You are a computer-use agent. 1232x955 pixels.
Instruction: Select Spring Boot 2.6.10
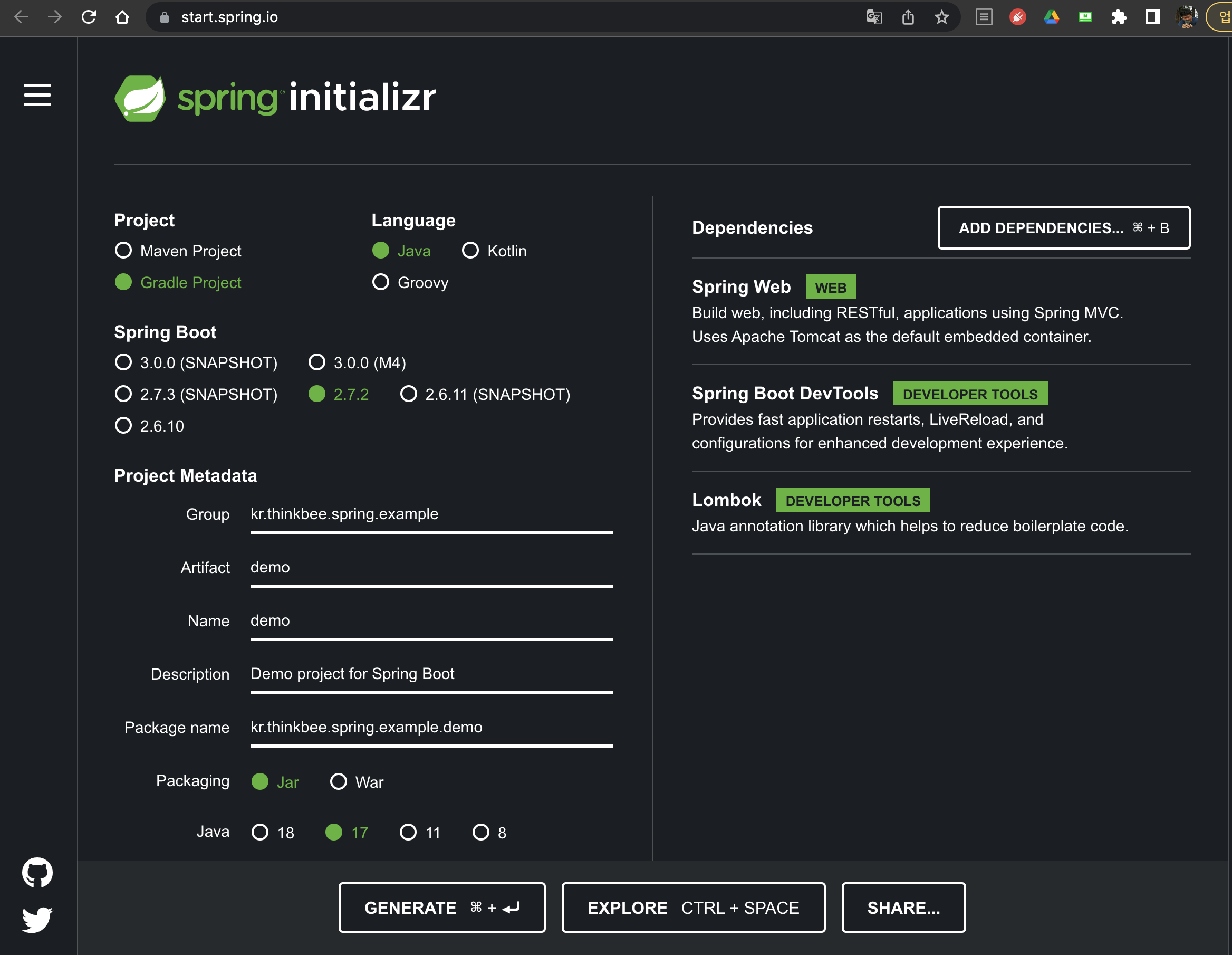tap(149, 426)
